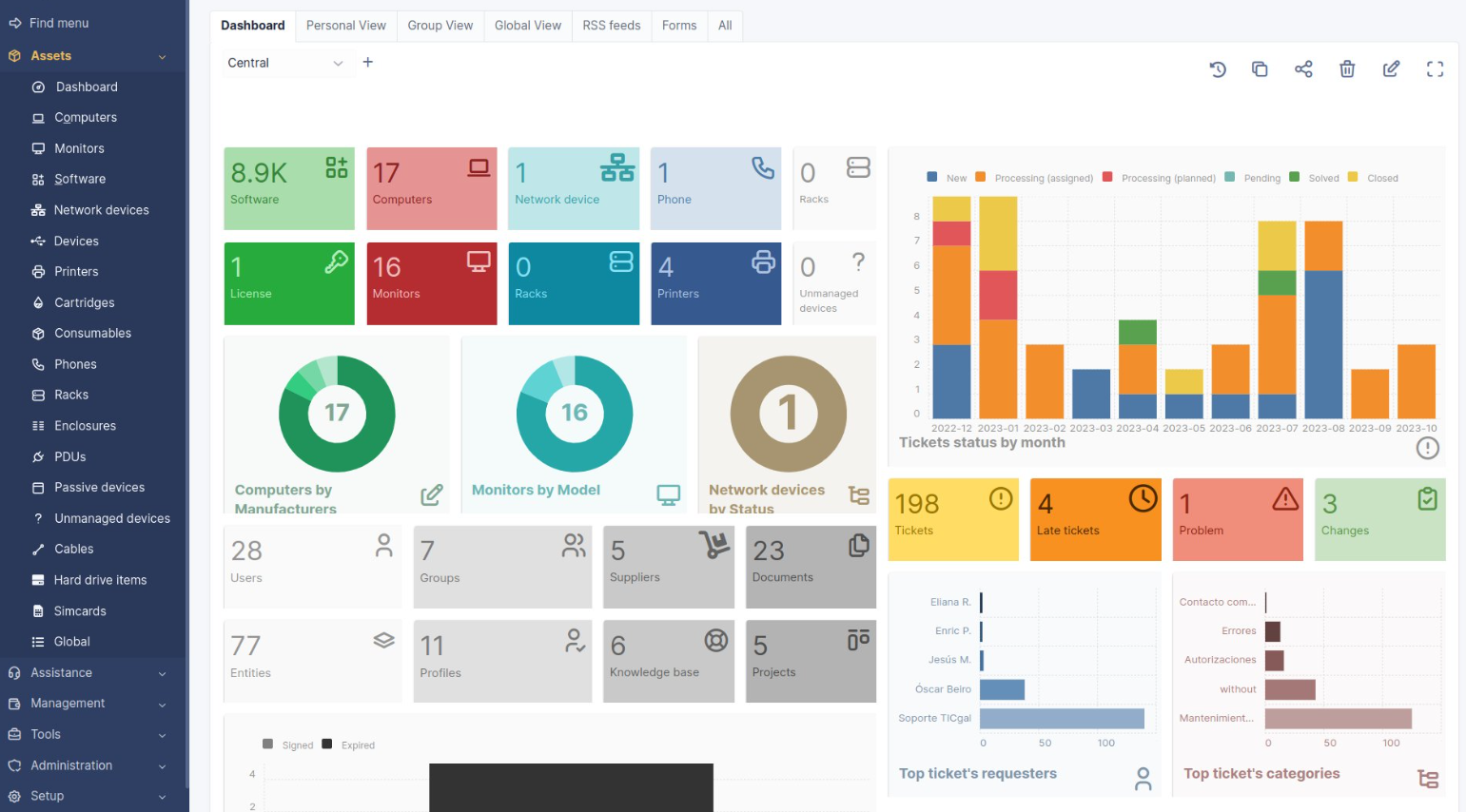
Task: Click the edit dashboard pencil icon
Action: click(x=1391, y=68)
